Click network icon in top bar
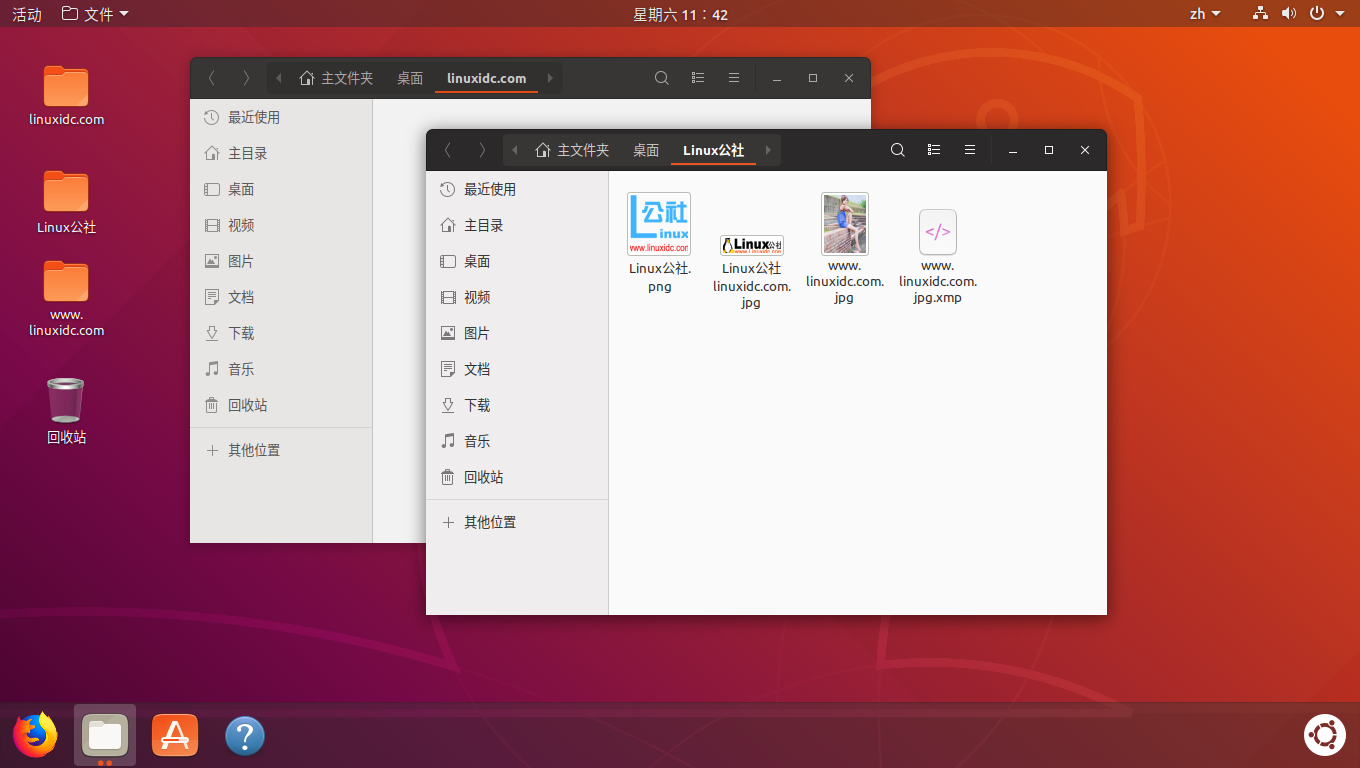 tap(1260, 14)
